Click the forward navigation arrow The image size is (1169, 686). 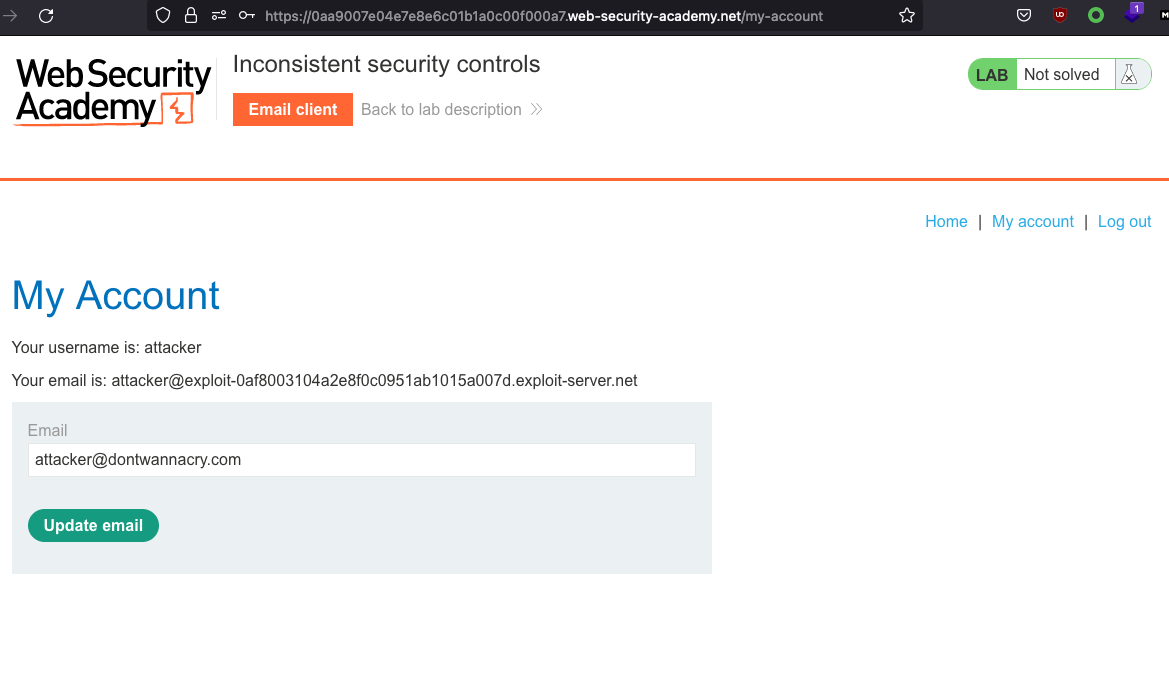click(x=11, y=16)
